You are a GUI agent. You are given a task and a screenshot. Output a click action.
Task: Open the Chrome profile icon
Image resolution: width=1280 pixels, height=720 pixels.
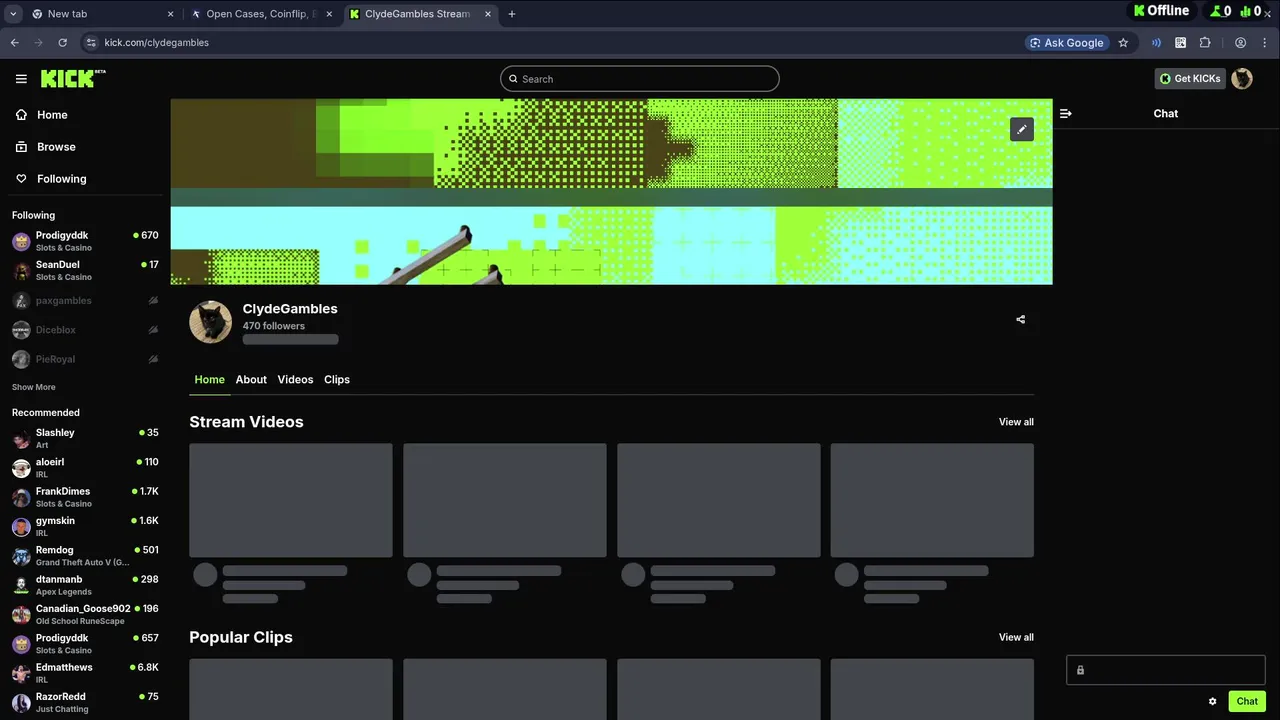coord(1240,43)
